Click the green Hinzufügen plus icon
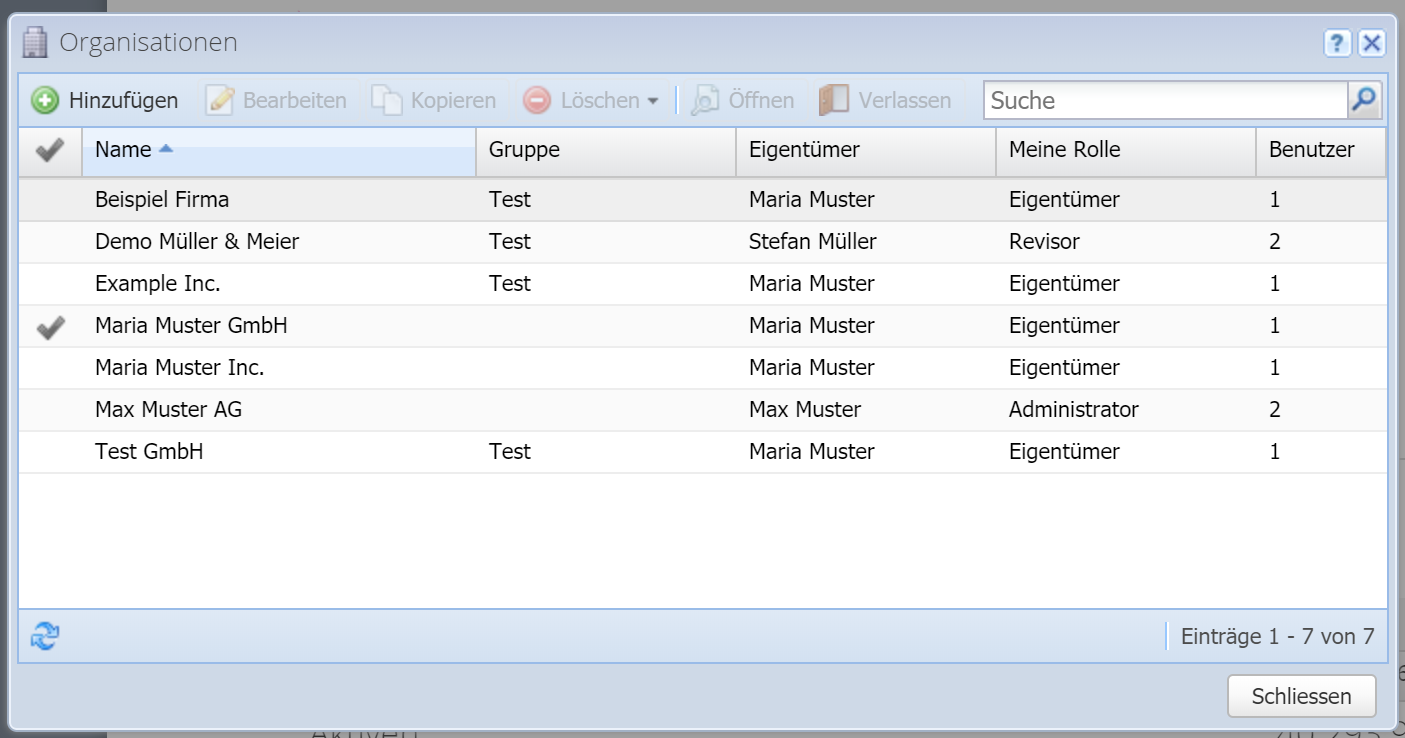The image size is (1405, 738). click(45, 100)
